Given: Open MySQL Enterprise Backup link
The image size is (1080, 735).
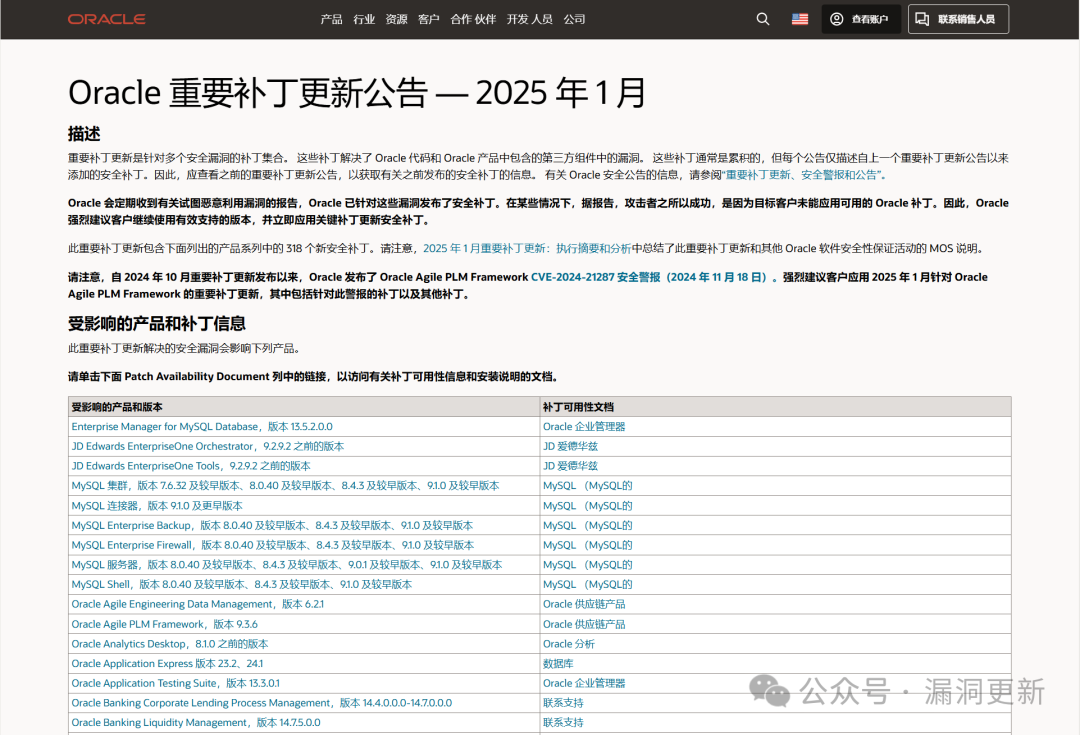Looking at the screenshot, I should click(272, 526).
